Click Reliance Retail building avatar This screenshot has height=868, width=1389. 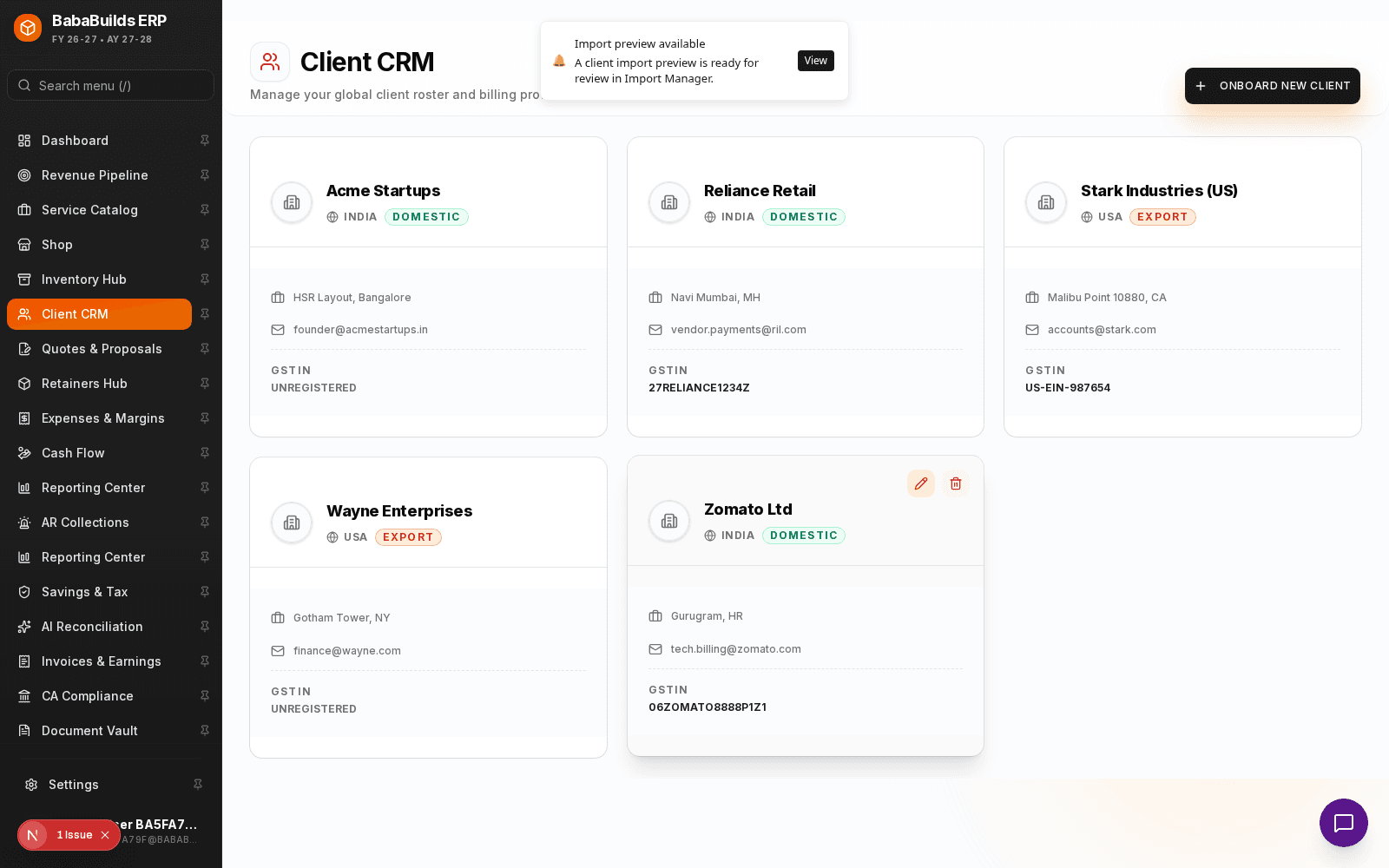coord(669,202)
